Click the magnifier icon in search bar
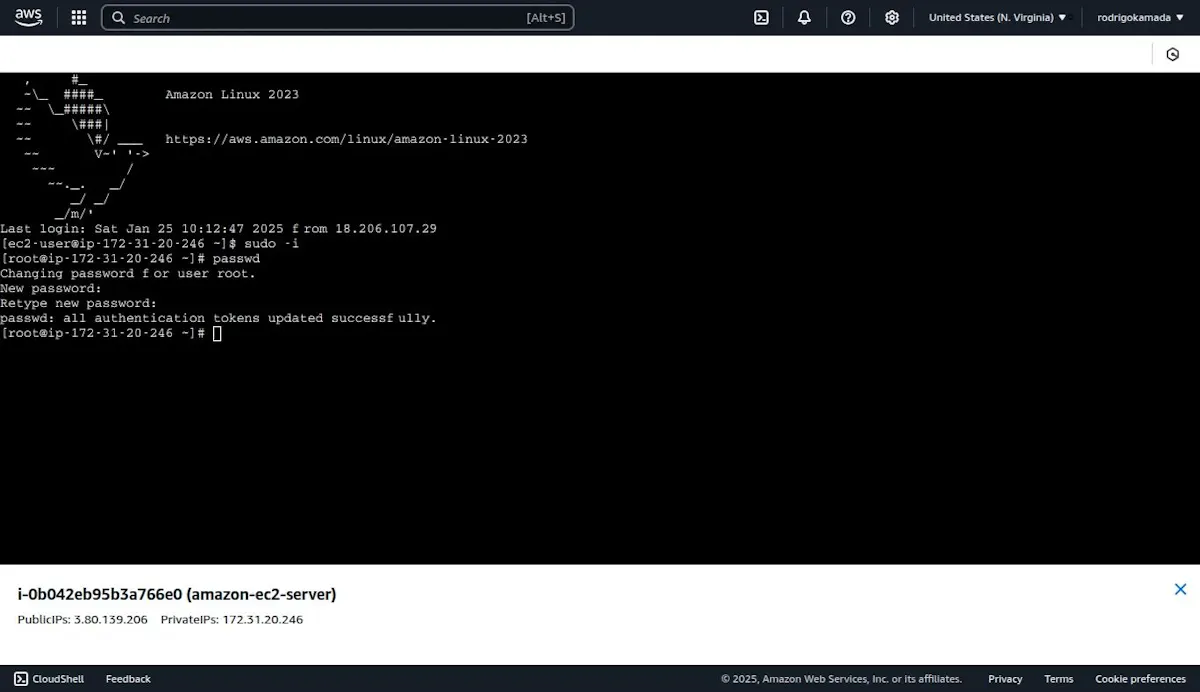Screen dimensions: 1200x692 (119, 18)
